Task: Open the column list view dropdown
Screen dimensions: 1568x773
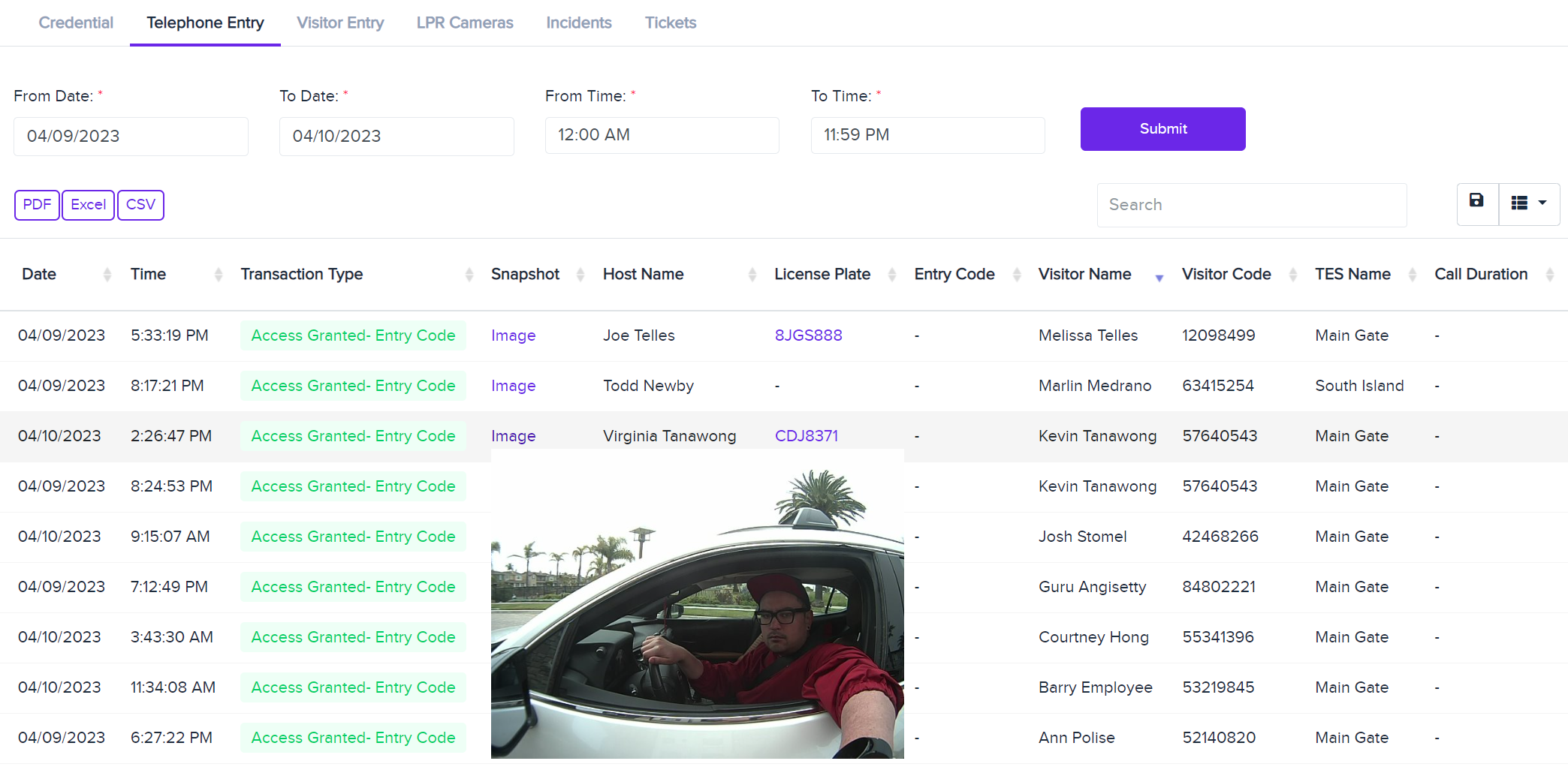Action: (1529, 203)
